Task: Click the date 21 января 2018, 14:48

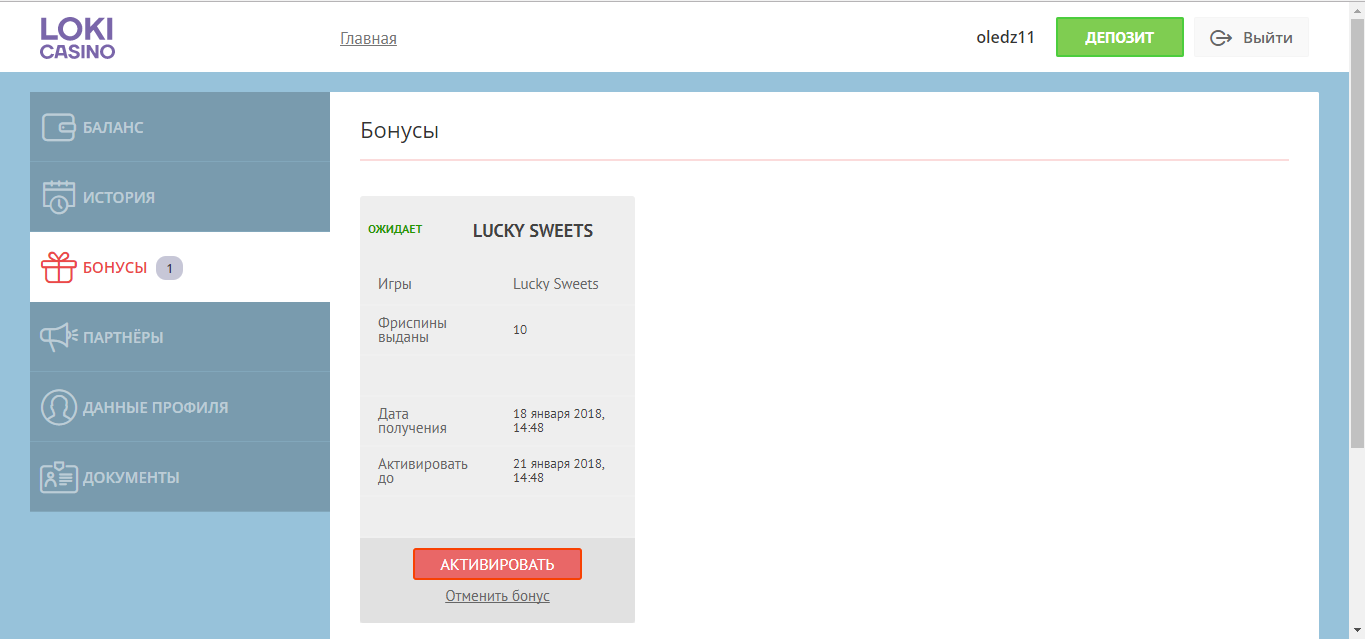Action: coord(559,471)
